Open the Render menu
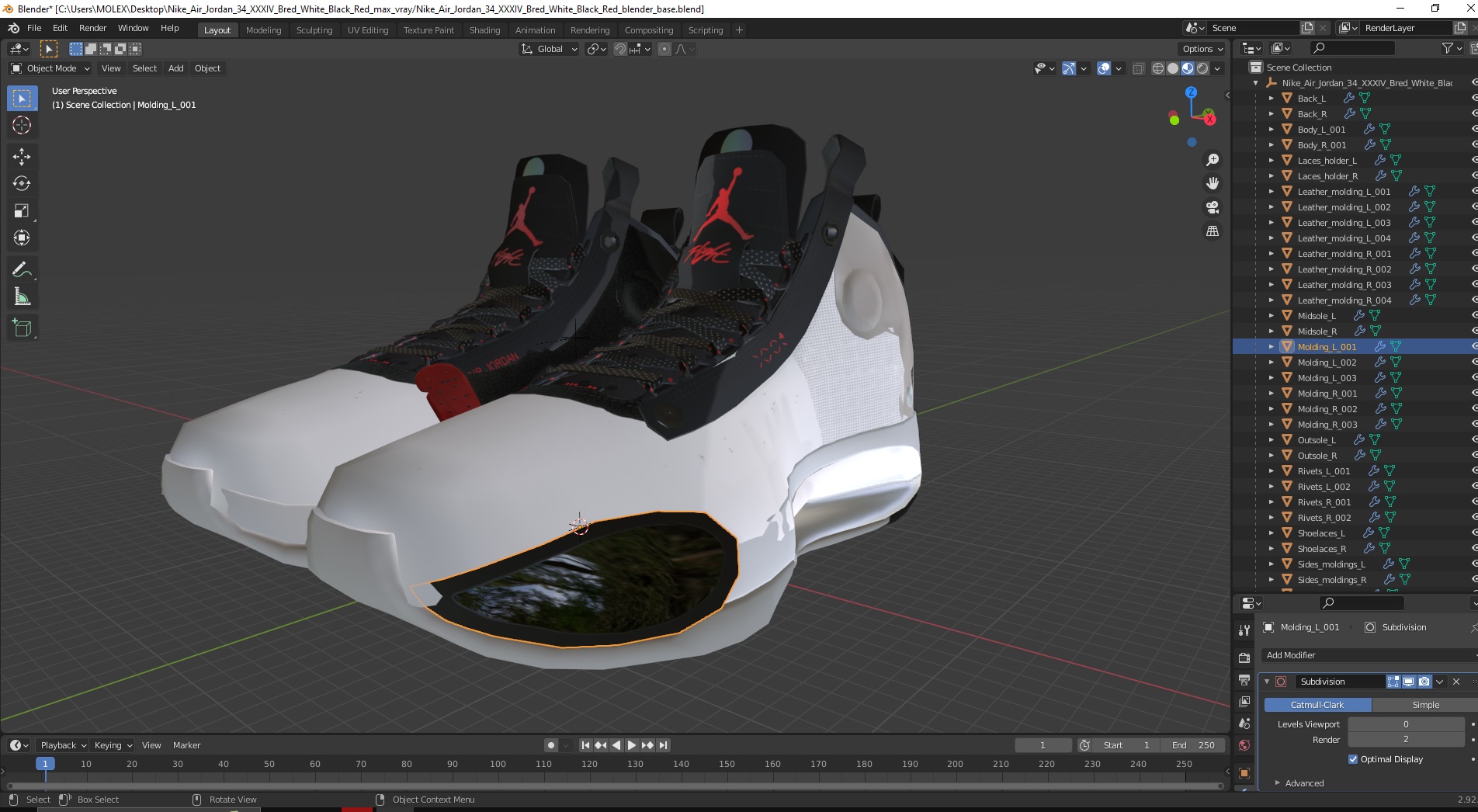Image resolution: width=1478 pixels, height=812 pixels. point(92,28)
